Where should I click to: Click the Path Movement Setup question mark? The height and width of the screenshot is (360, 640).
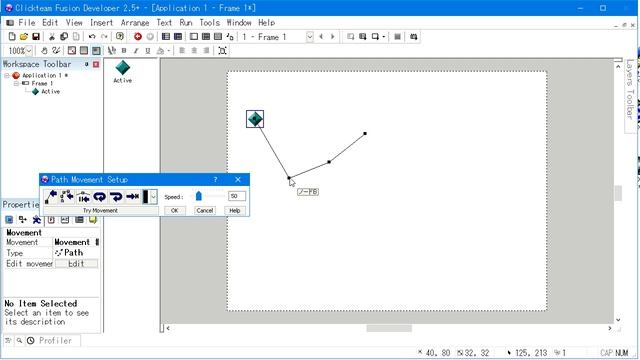pyautogui.click(x=216, y=180)
